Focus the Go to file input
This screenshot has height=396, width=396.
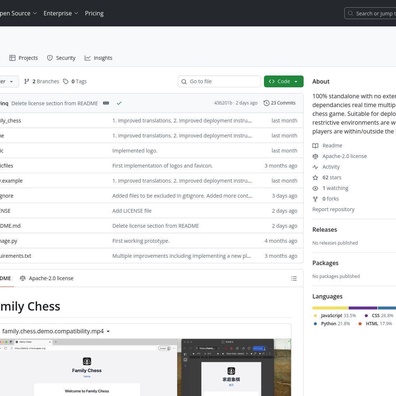[x=219, y=81]
